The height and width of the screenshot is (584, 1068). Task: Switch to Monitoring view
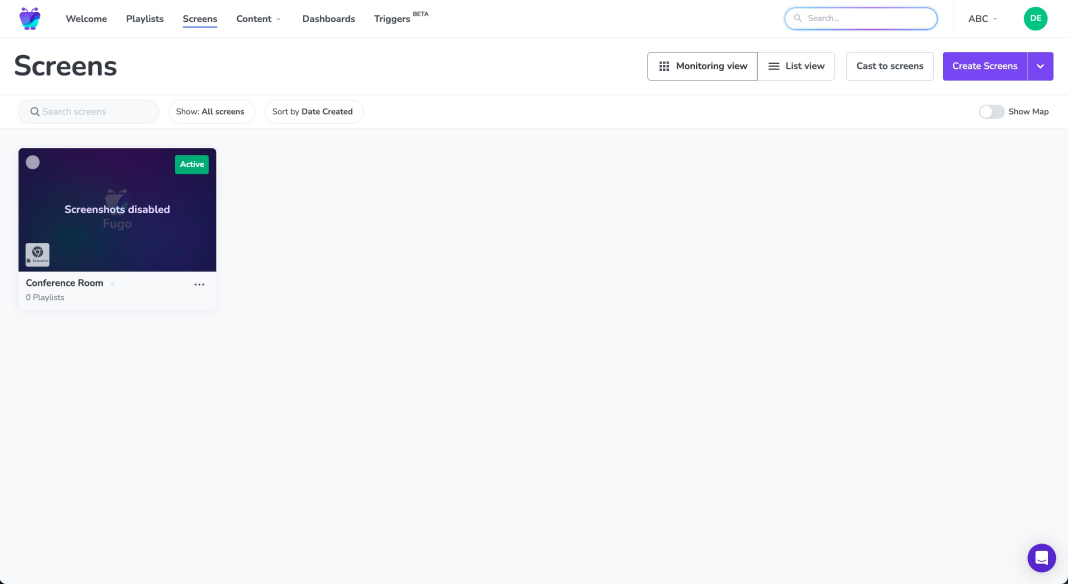tap(702, 66)
